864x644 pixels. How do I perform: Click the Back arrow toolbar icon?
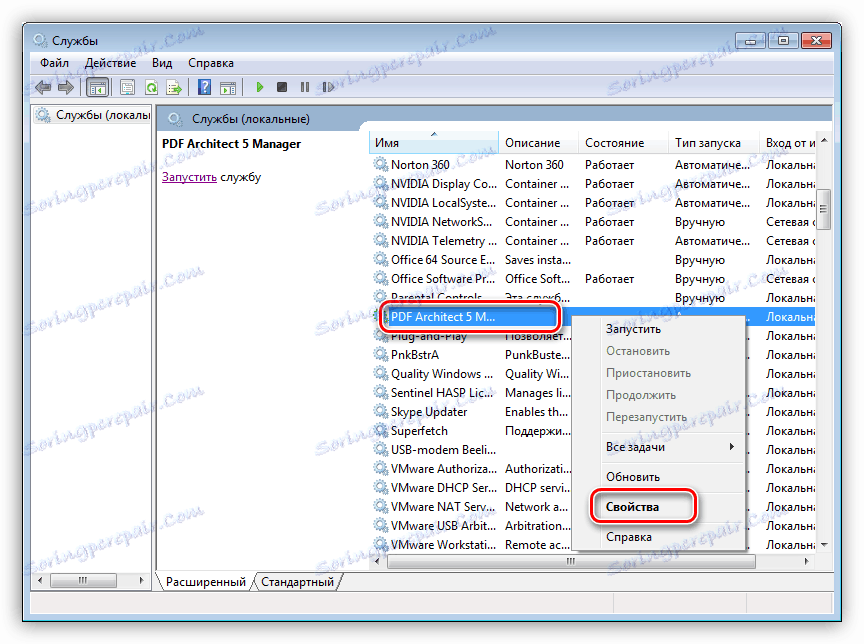(43, 87)
